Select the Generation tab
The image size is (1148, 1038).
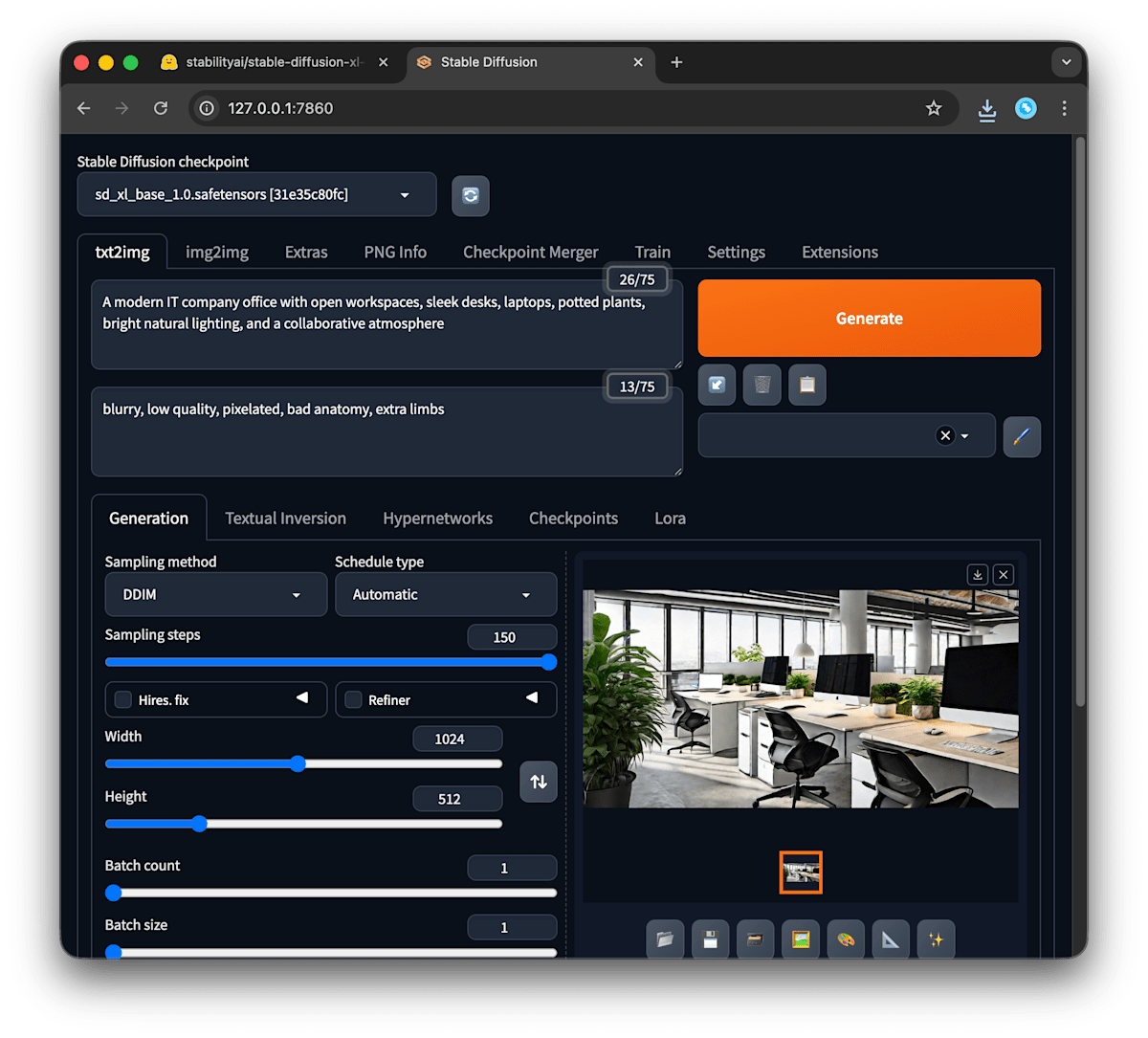[x=149, y=518]
